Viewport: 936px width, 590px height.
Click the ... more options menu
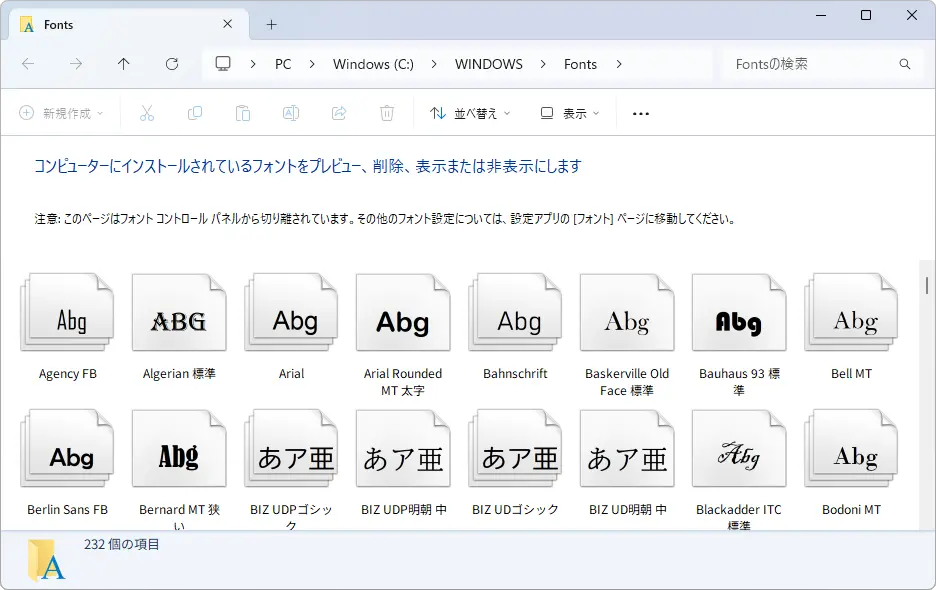[640, 113]
